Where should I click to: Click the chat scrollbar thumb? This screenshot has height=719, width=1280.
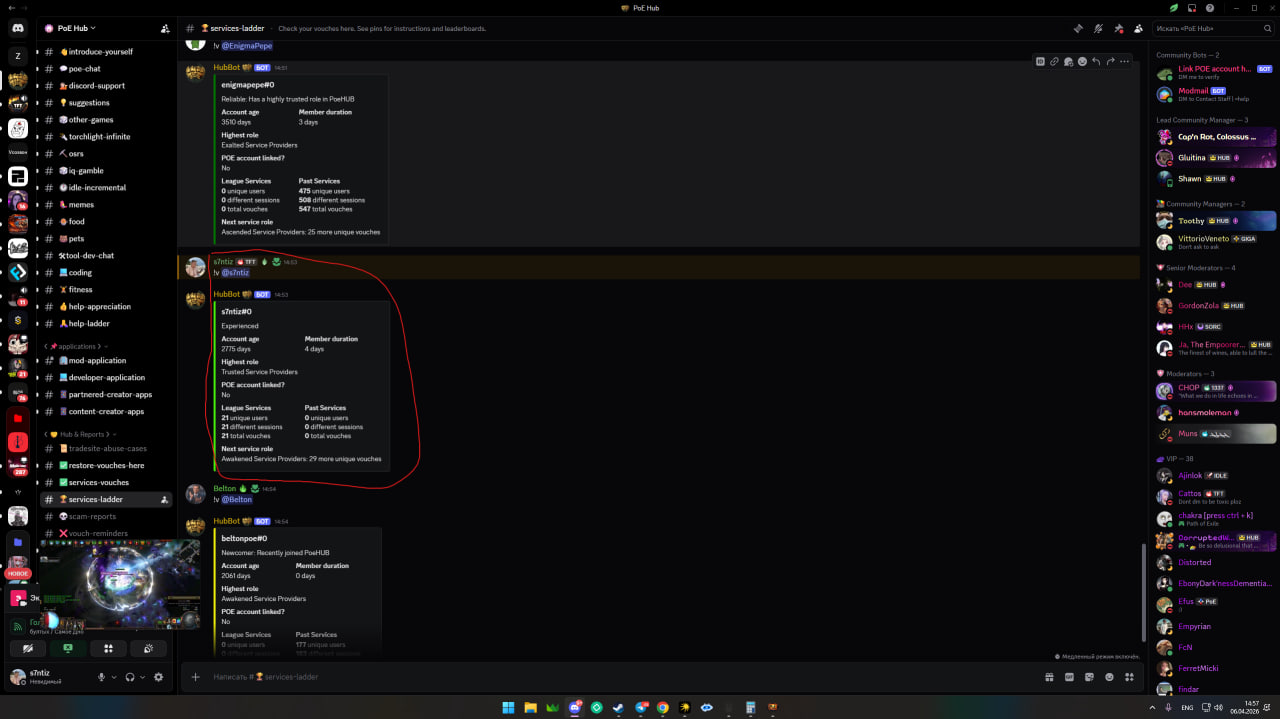[1143, 592]
